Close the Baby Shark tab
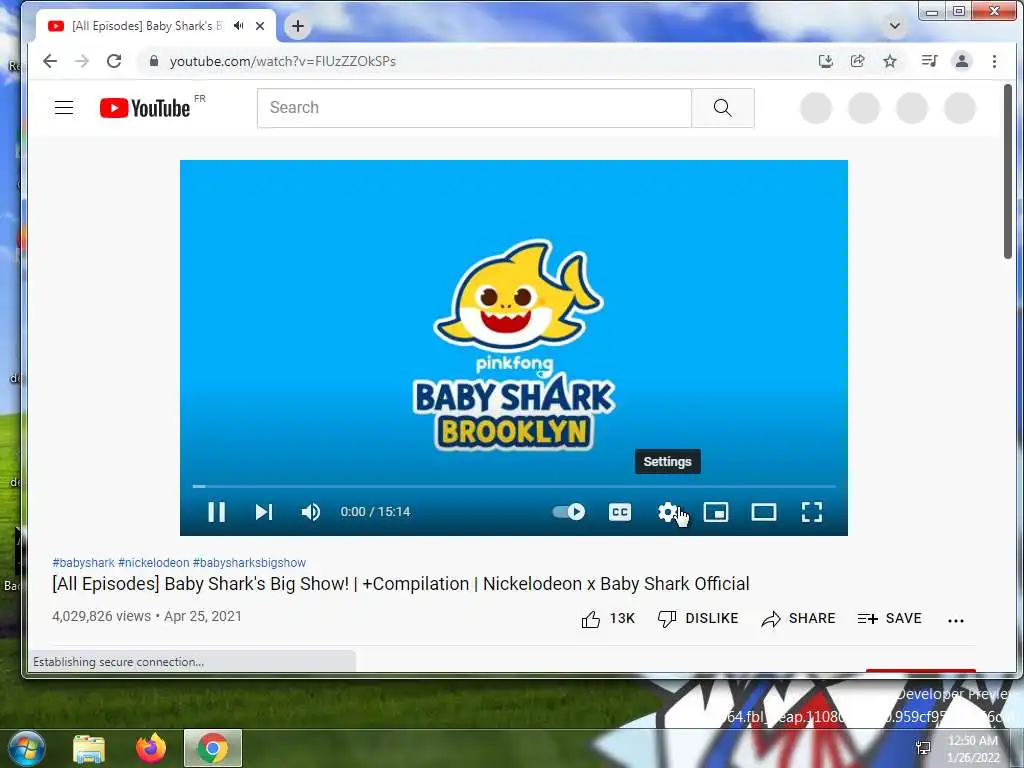 (x=260, y=26)
